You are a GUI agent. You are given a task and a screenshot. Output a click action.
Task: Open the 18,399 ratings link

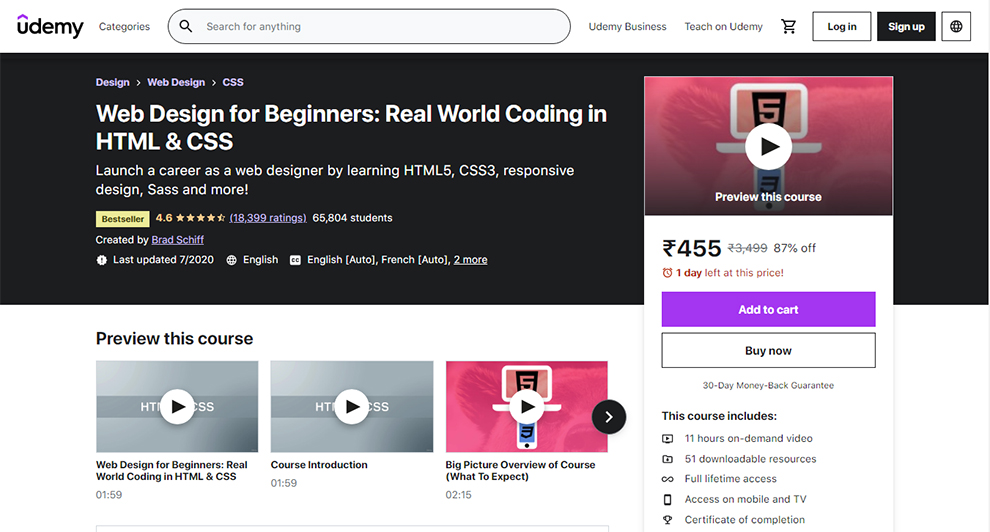point(268,218)
